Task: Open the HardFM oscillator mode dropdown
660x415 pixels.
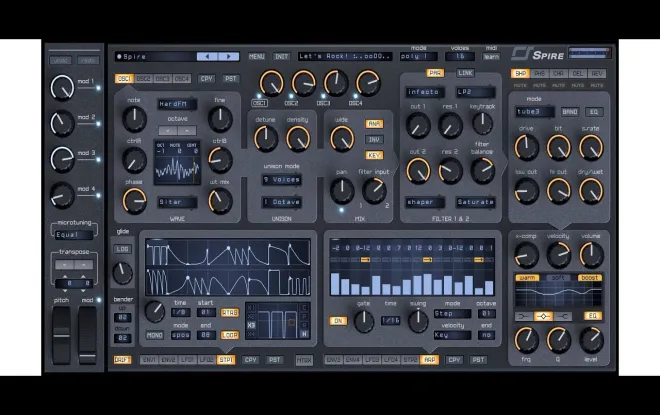Action: pos(177,104)
